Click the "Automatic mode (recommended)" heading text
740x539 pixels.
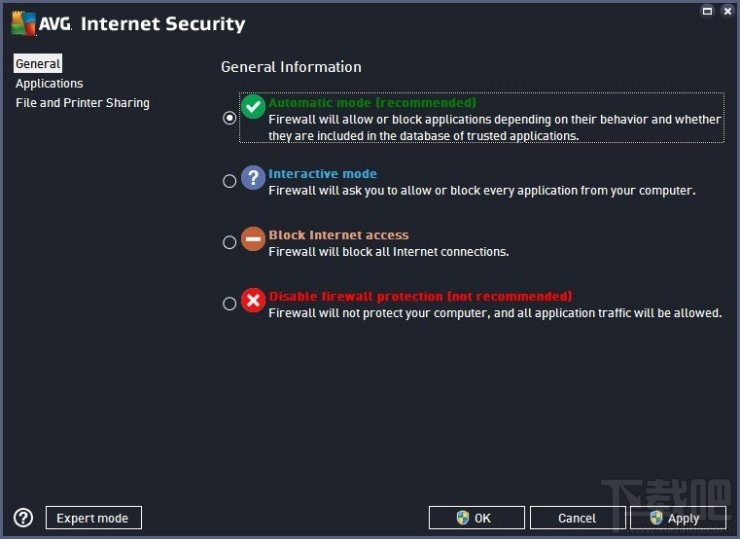point(372,102)
